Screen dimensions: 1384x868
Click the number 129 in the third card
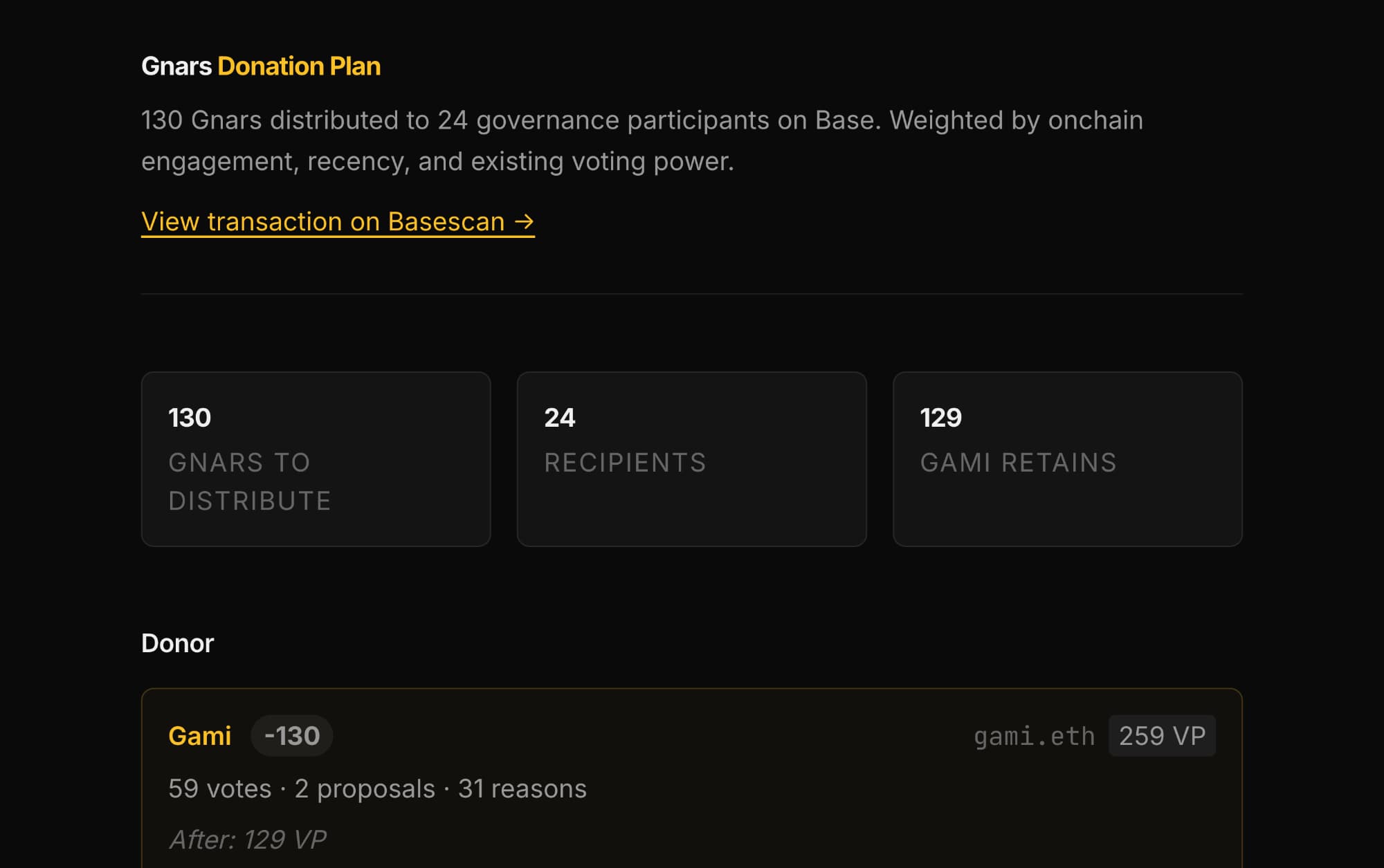[940, 418]
